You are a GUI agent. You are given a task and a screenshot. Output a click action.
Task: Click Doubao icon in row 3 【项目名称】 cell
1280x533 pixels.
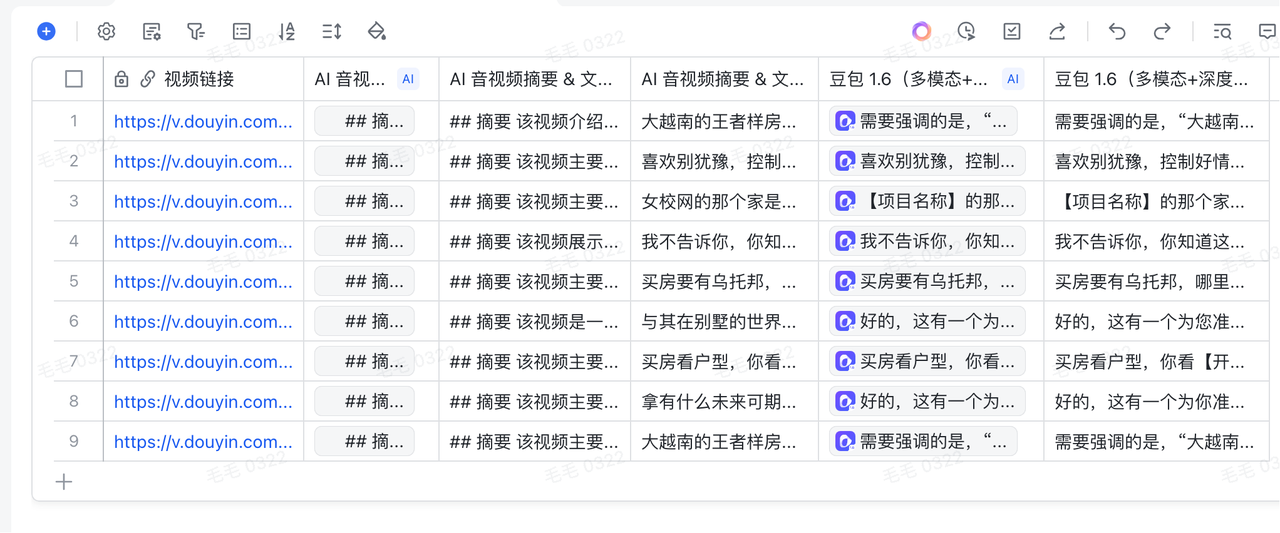pyautogui.click(x=845, y=201)
